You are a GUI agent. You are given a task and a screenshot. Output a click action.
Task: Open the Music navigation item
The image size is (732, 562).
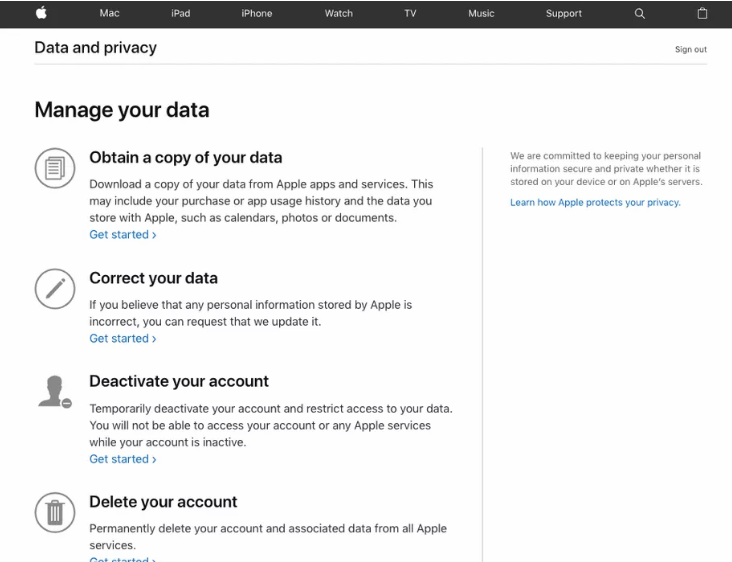pos(481,14)
